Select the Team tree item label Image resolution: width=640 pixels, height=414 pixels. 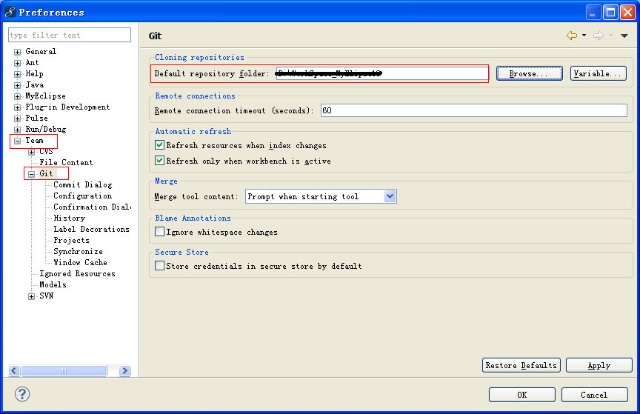click(x=34, y=140)
